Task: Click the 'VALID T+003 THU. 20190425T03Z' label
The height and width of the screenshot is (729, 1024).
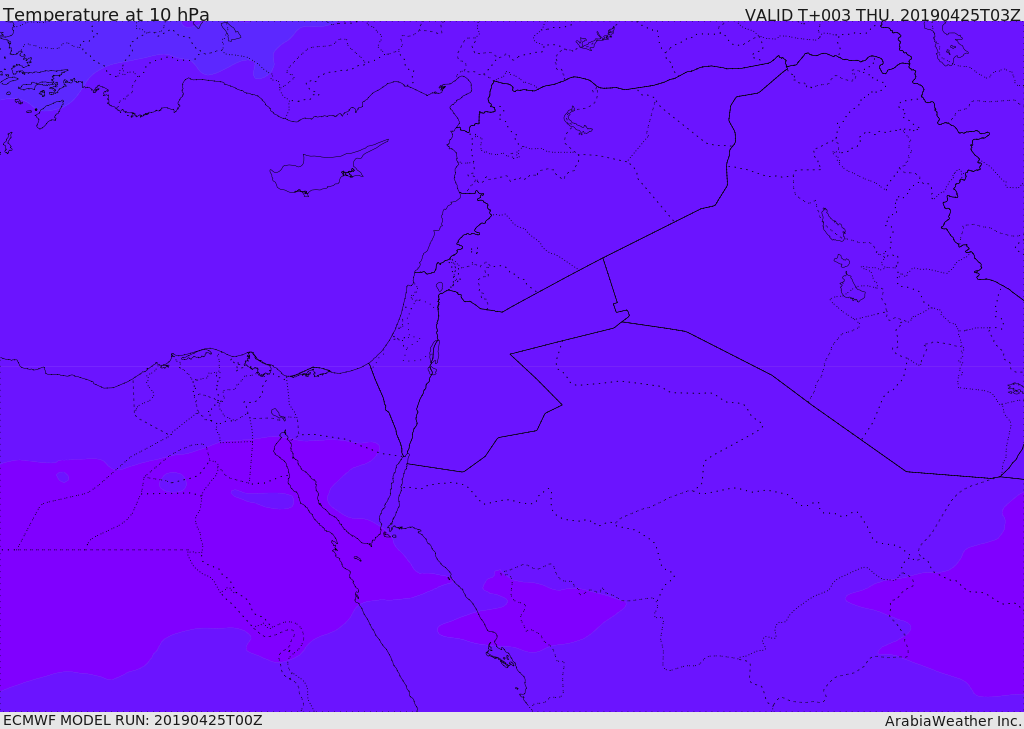Action: coord(882,14)
